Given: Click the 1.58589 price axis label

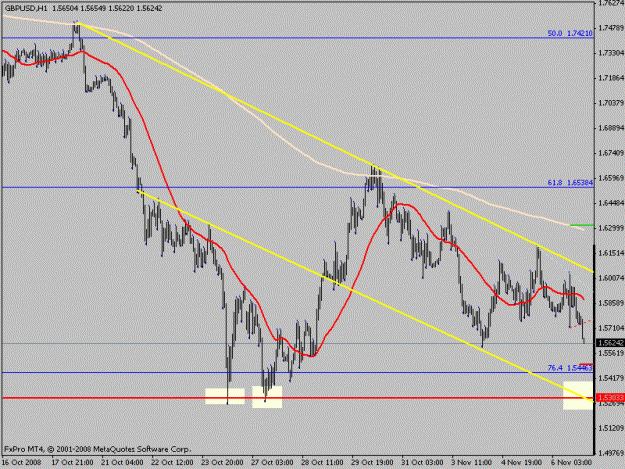Looking at the screenshot, I should pyautogui.click(x=611, y=303).
